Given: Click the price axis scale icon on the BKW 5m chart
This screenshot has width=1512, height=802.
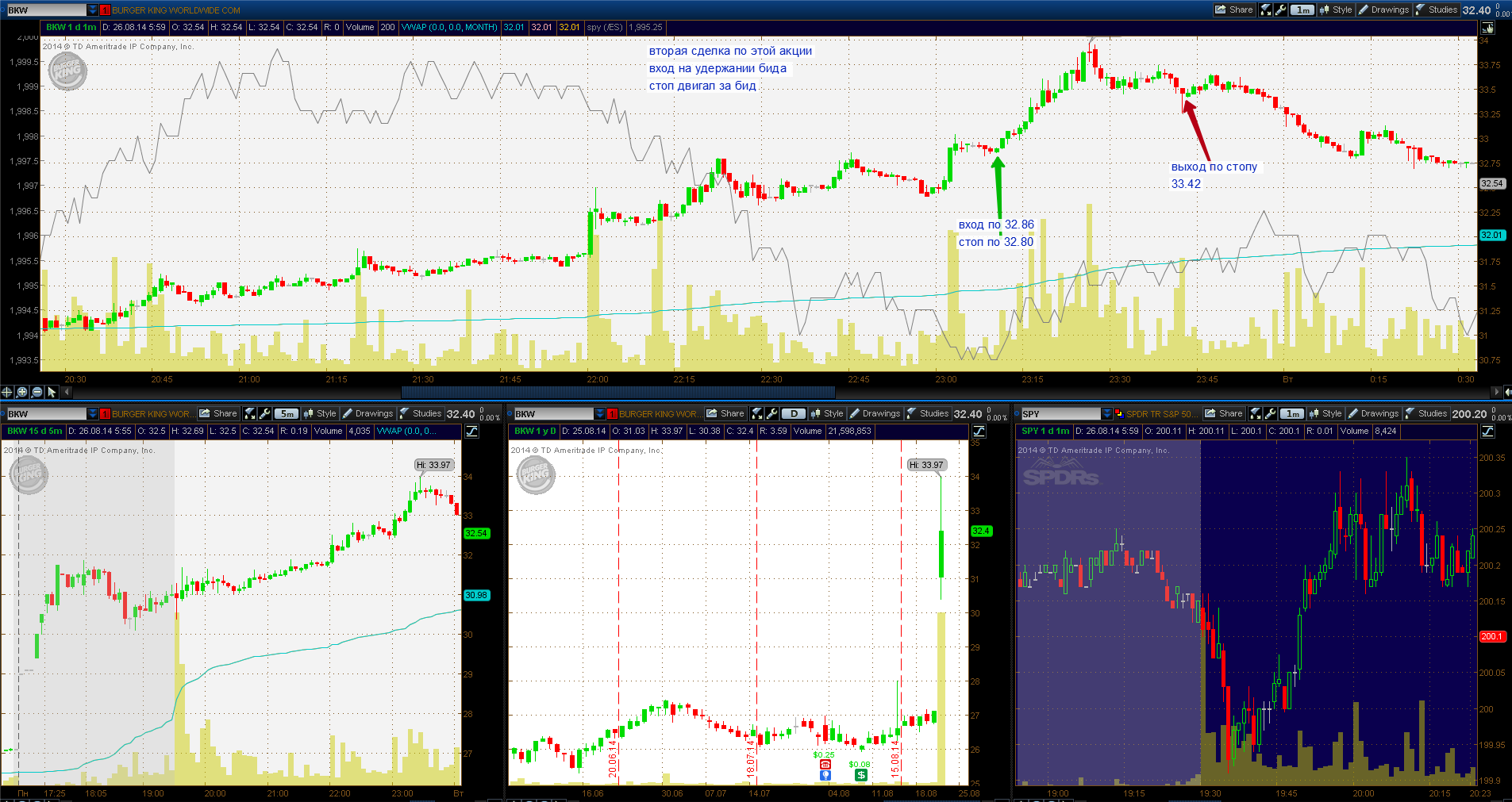Looking at the screenshot, I should [471, 432].
